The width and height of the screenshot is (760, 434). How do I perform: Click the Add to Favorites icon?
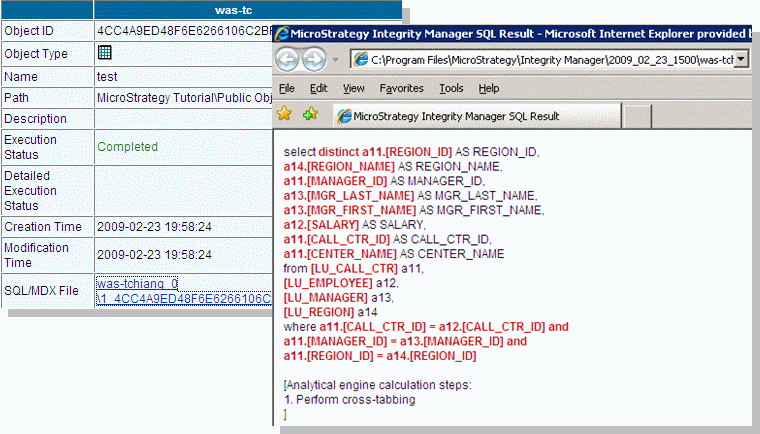click(x=310, y=114)
